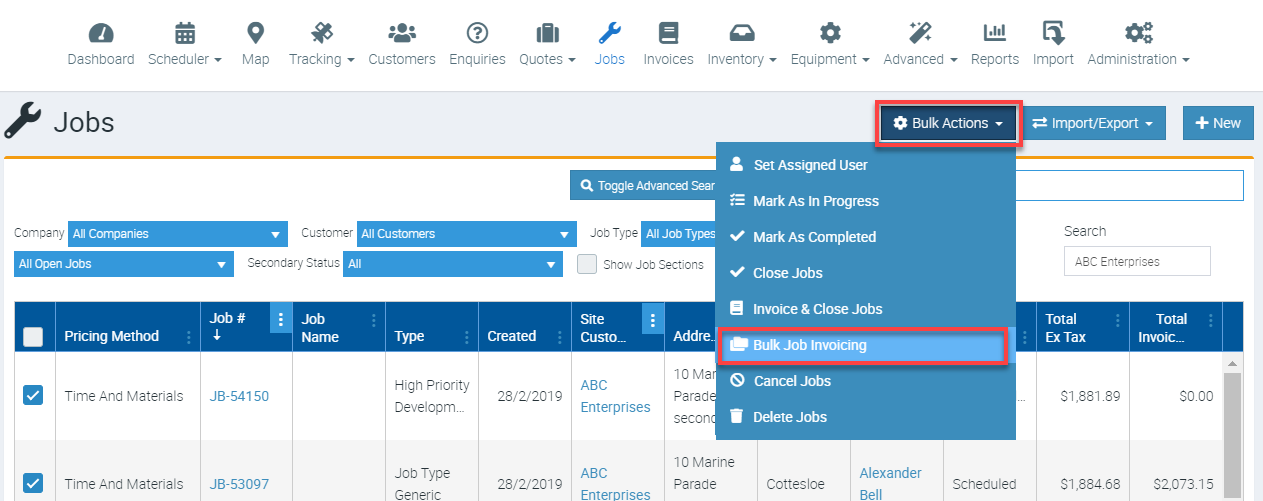Open the Invoices book icon

coord(668,34)
